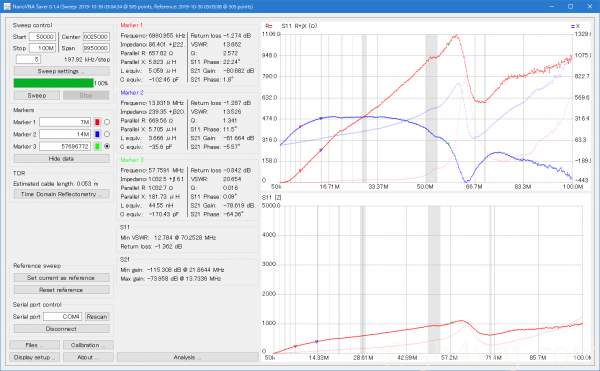Click Set current as reference
The image size is (600, 371).
[62, 278]
